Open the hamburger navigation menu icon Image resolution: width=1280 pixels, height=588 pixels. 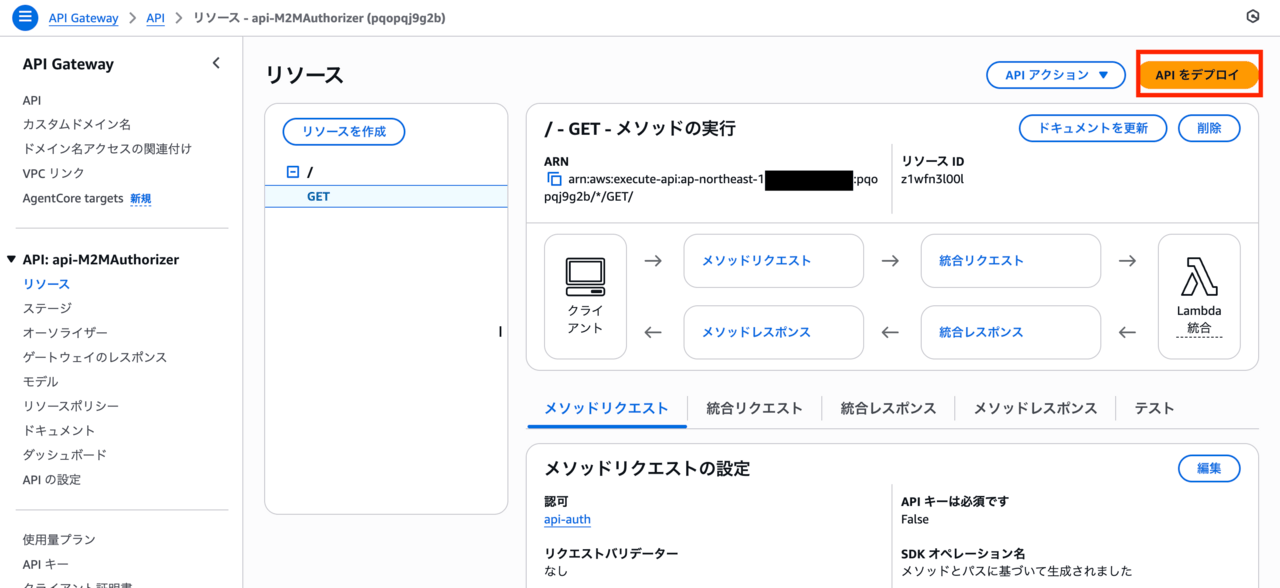point(25,18)
